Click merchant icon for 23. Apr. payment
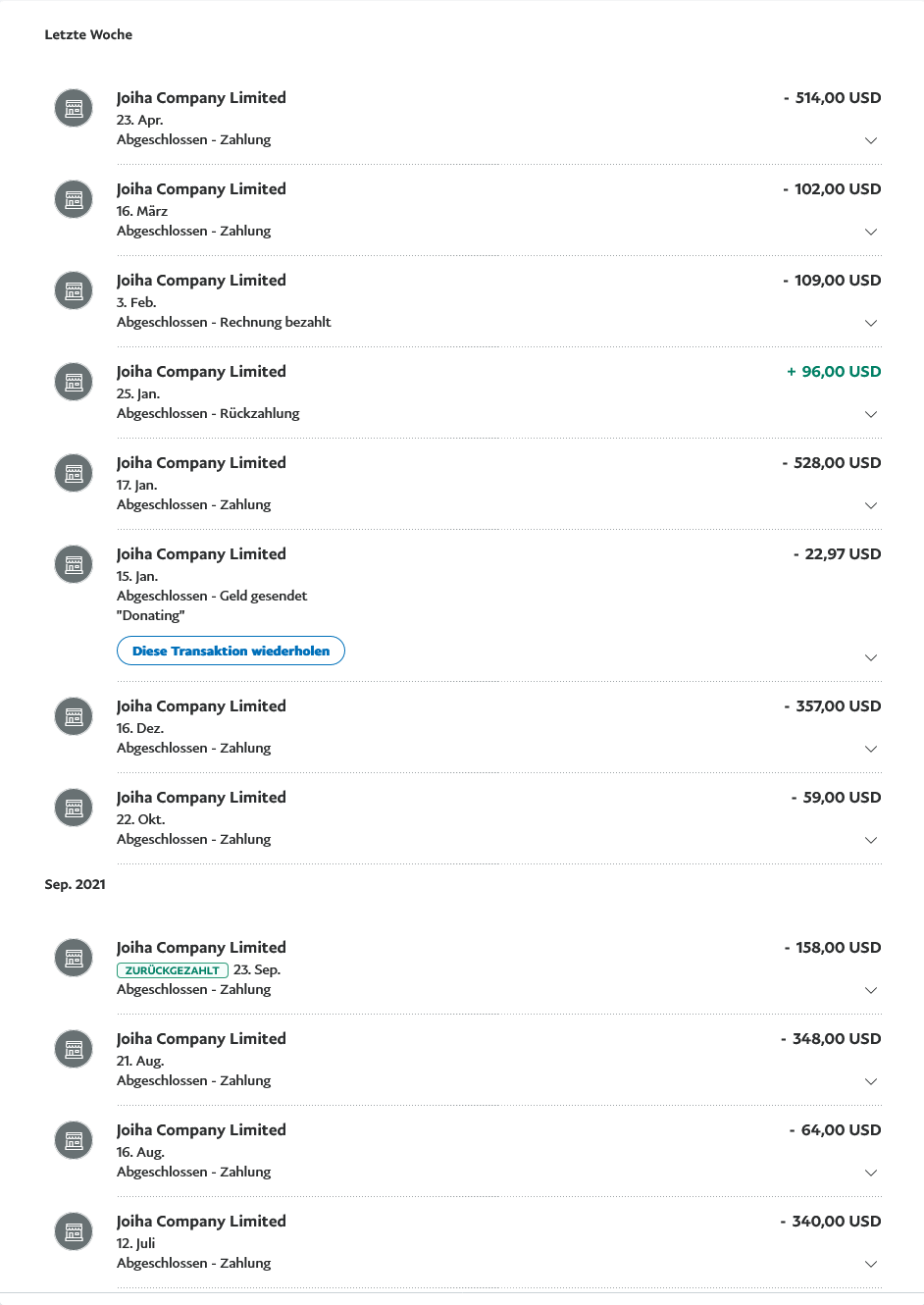This screenshot has width=924, height=1305. click(74, 108)
